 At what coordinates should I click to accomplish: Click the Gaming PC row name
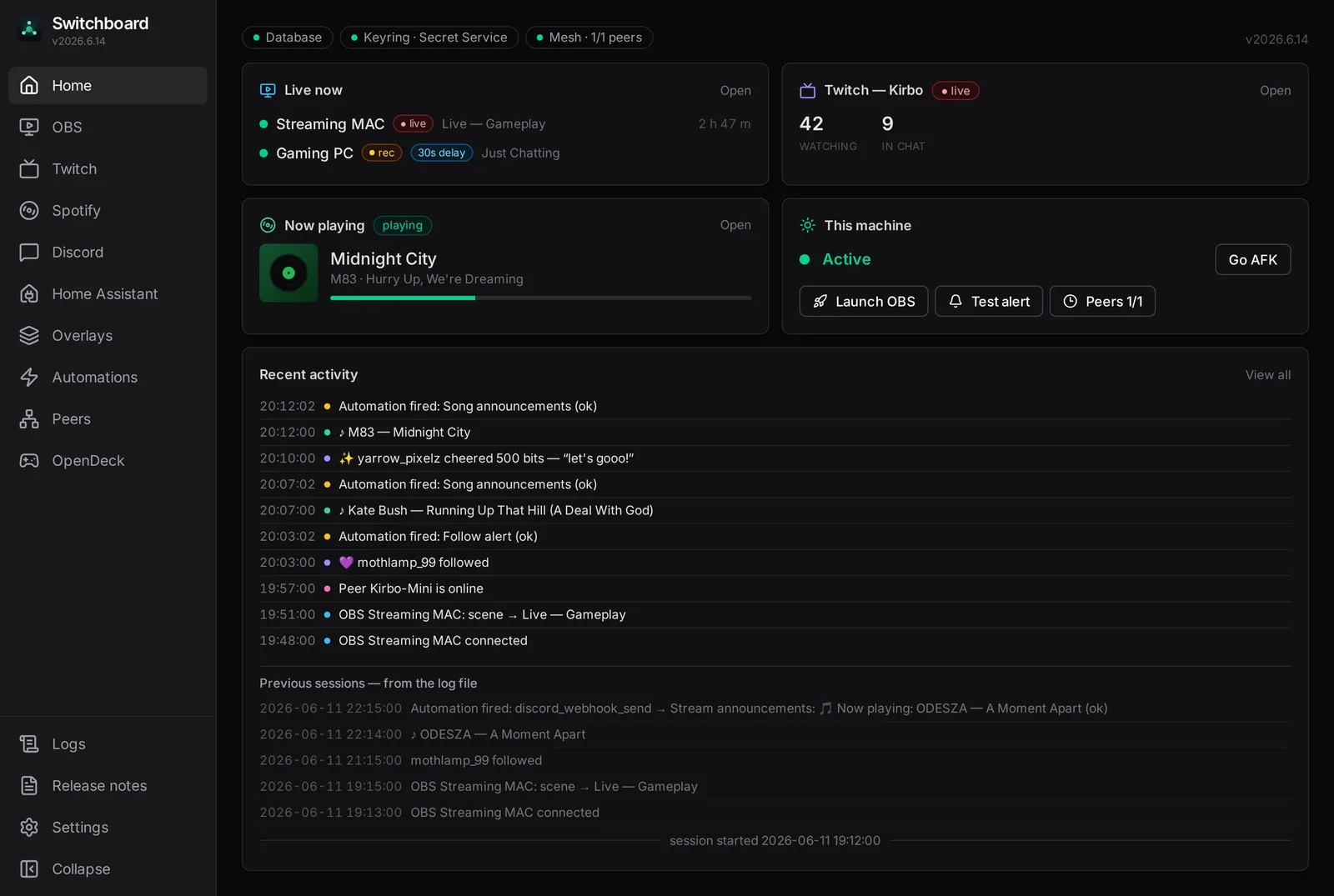coord(314,153)
